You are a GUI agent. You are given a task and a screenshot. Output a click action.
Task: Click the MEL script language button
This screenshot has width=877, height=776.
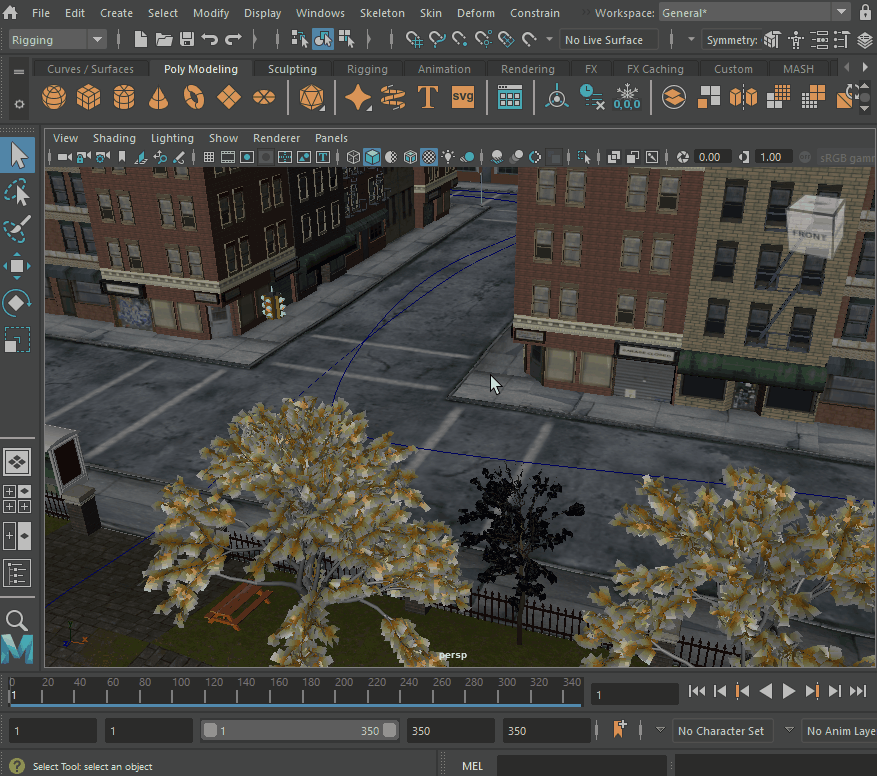(472, 766)
